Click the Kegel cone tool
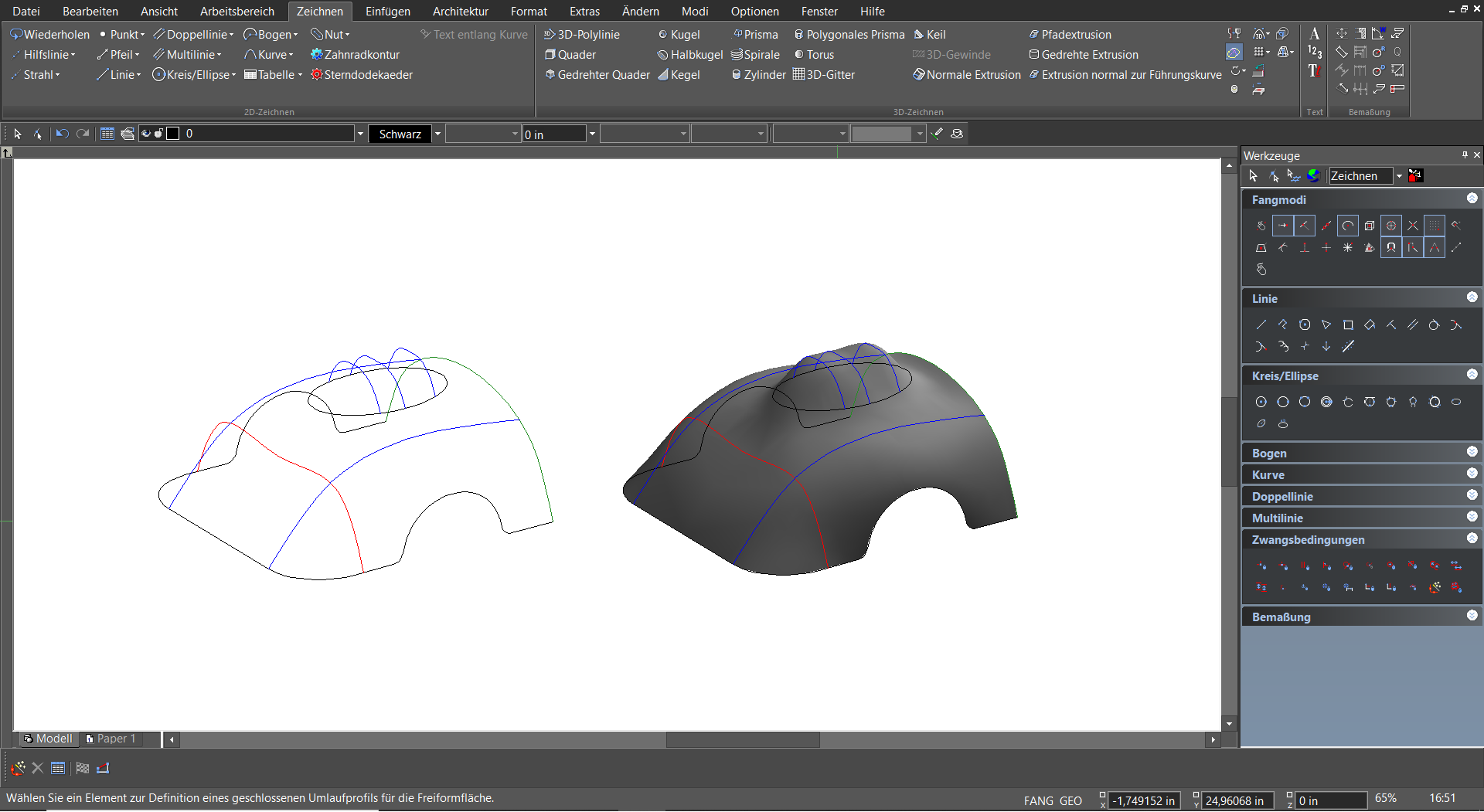 point(679,75)
